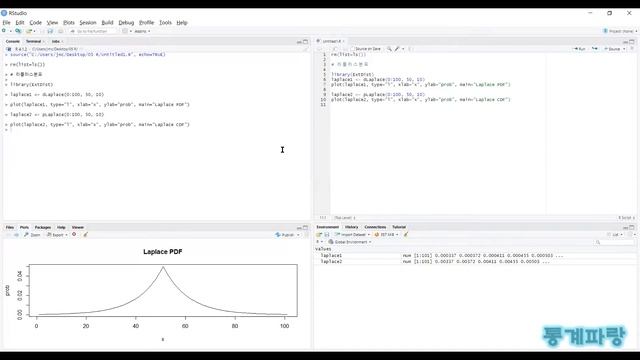
Task: Open the Export plot dropdown
Action: (x=57, y=235)
